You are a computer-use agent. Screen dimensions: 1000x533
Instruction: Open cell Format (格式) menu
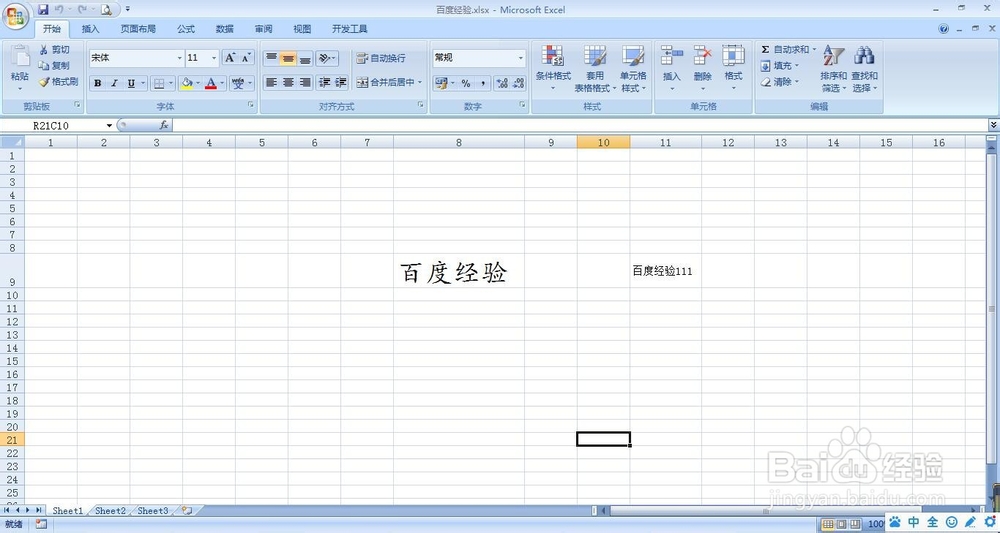[733, 67]
